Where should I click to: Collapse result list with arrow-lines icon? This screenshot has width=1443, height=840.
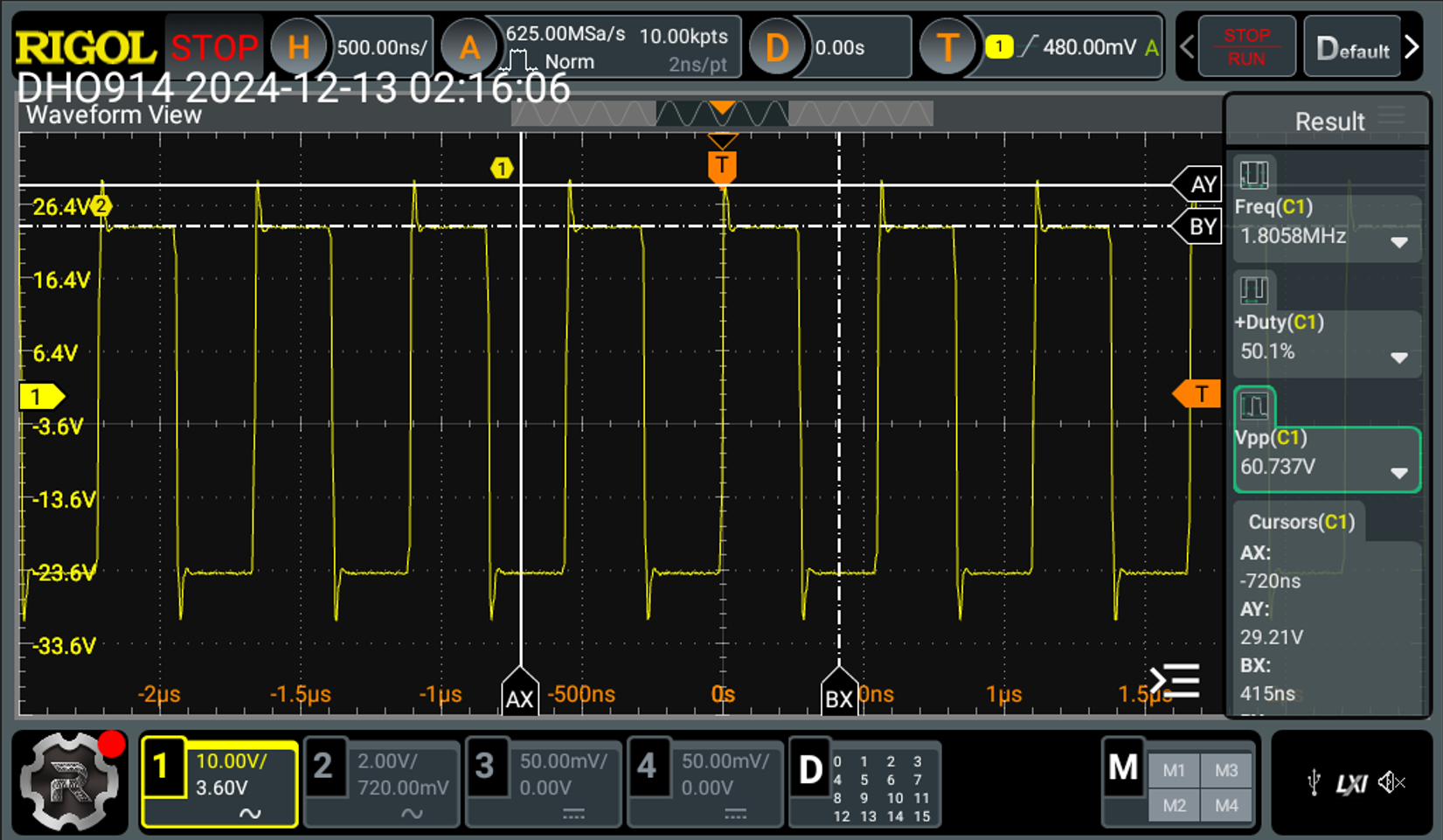pos(1175,681)
